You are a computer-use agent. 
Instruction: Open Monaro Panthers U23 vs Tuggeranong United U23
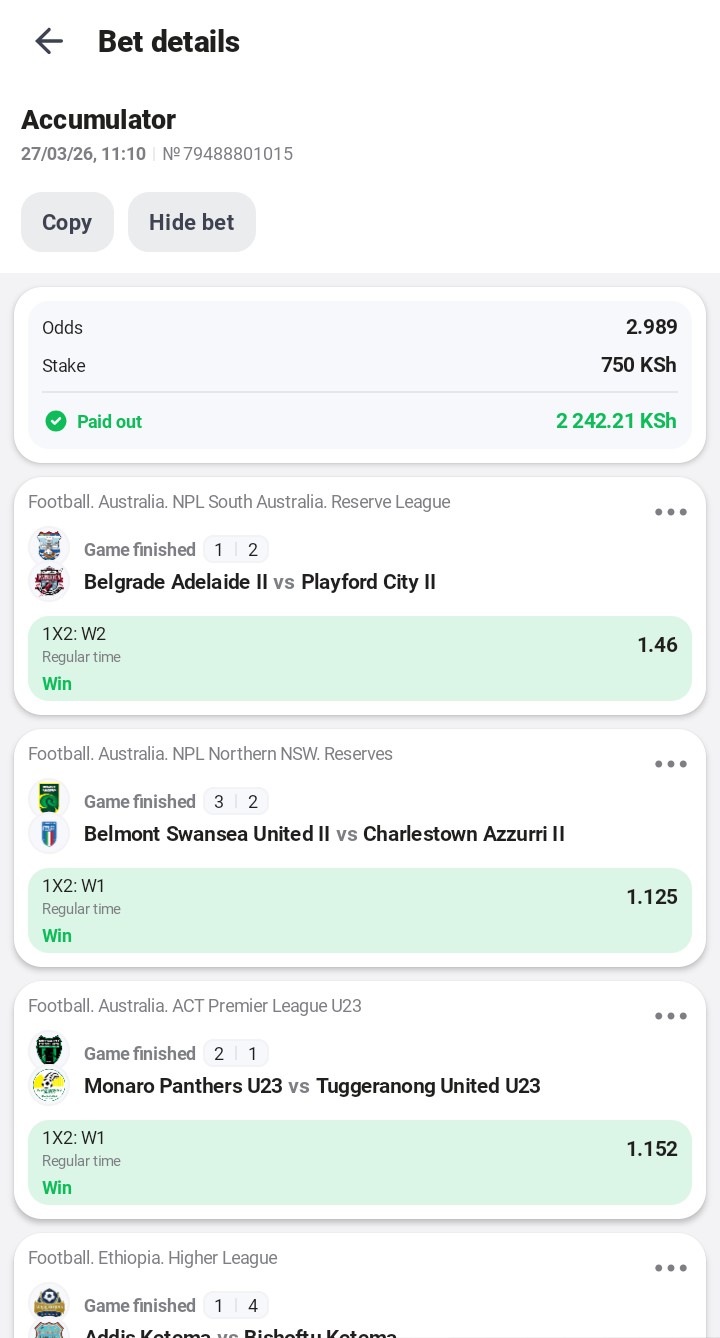tap(312, 1086)
